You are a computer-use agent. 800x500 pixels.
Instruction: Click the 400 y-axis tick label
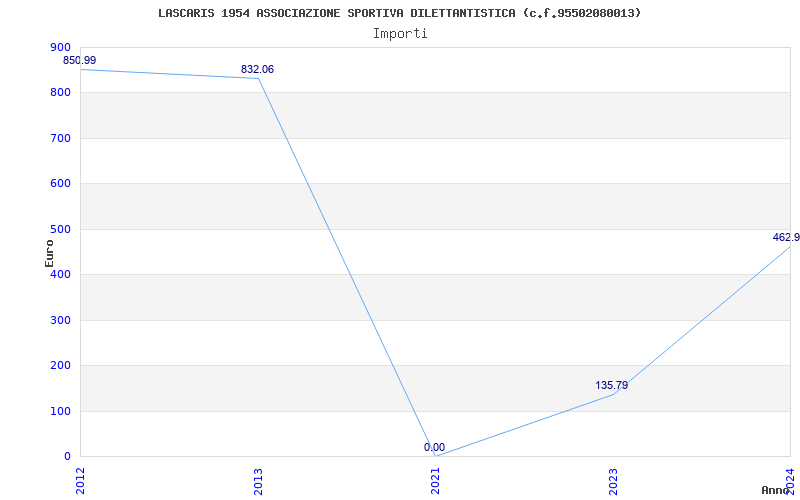coord(60,274)
